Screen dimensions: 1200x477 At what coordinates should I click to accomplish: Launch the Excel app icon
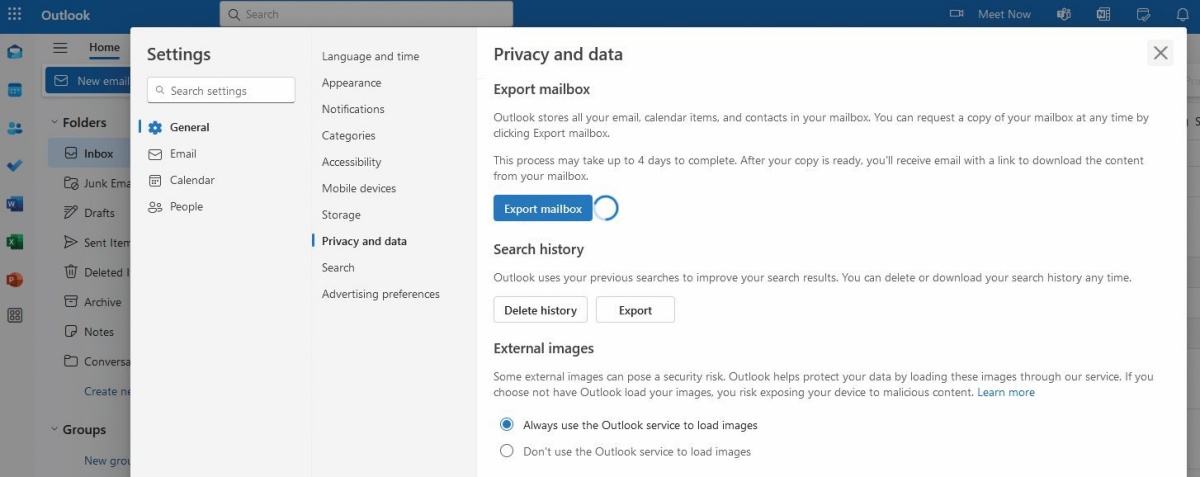click(14, 242)
